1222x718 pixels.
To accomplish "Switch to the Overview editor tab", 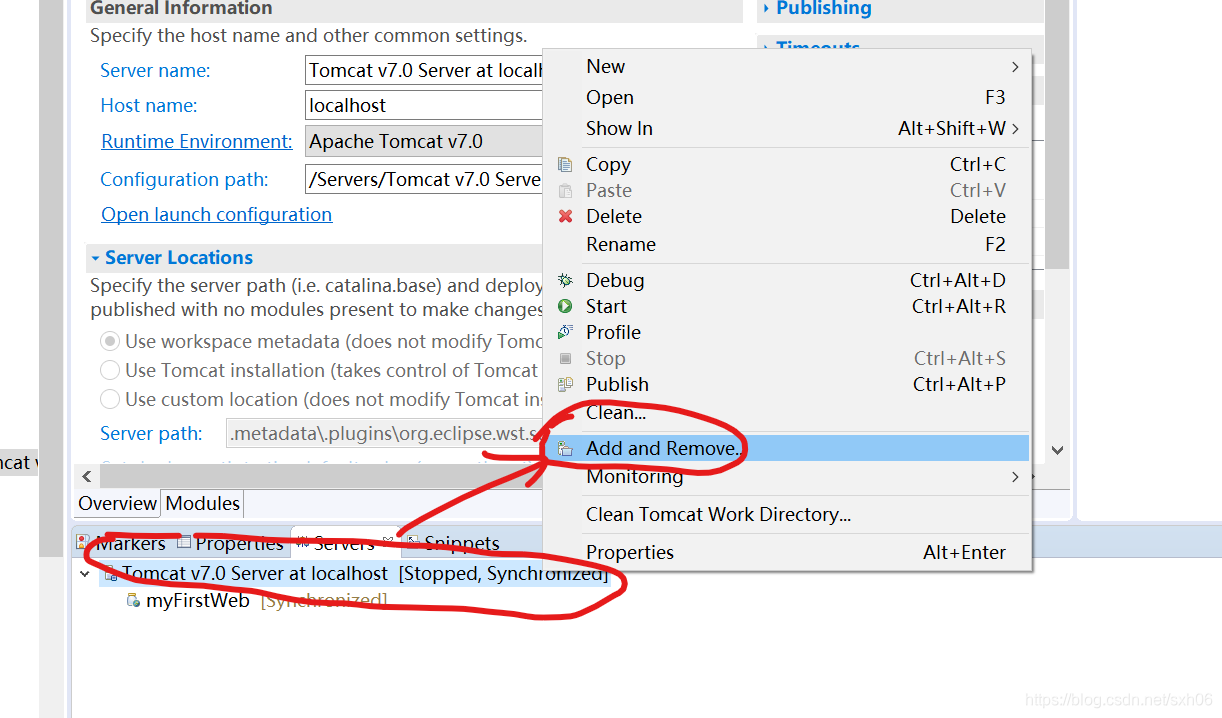I will (118, 503).
